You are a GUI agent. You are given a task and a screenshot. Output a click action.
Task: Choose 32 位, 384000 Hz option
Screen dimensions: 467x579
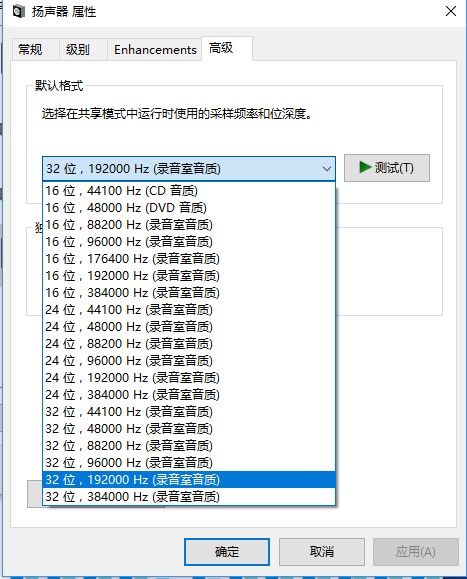[189, 496]
